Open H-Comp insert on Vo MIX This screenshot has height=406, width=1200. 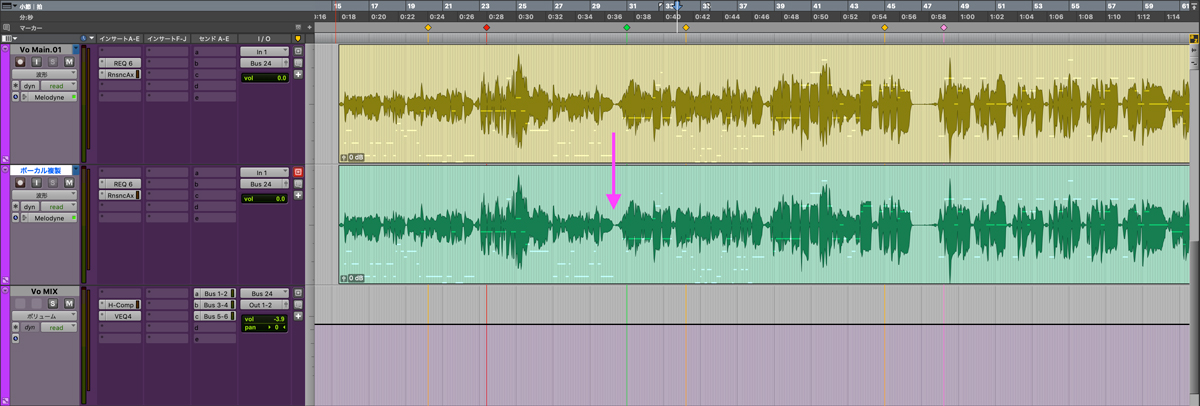coord(120,305)
